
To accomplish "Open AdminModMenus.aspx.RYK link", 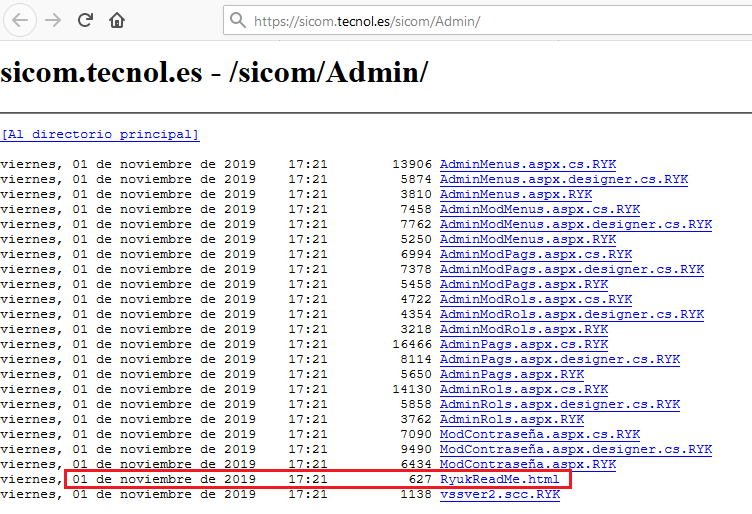I will point(528,239).
